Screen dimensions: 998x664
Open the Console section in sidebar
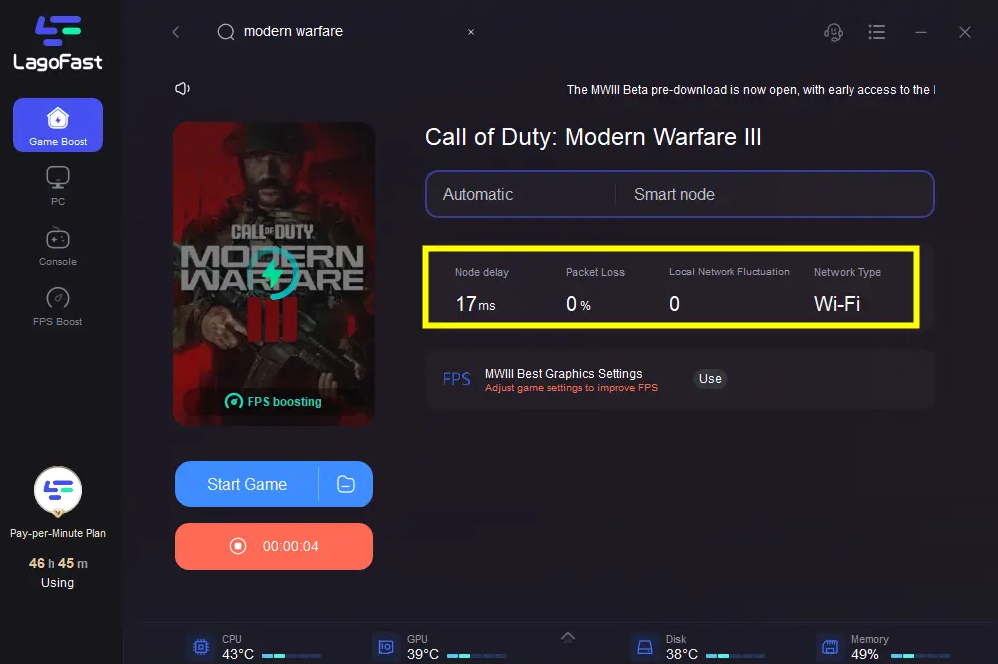pos(58,246)
